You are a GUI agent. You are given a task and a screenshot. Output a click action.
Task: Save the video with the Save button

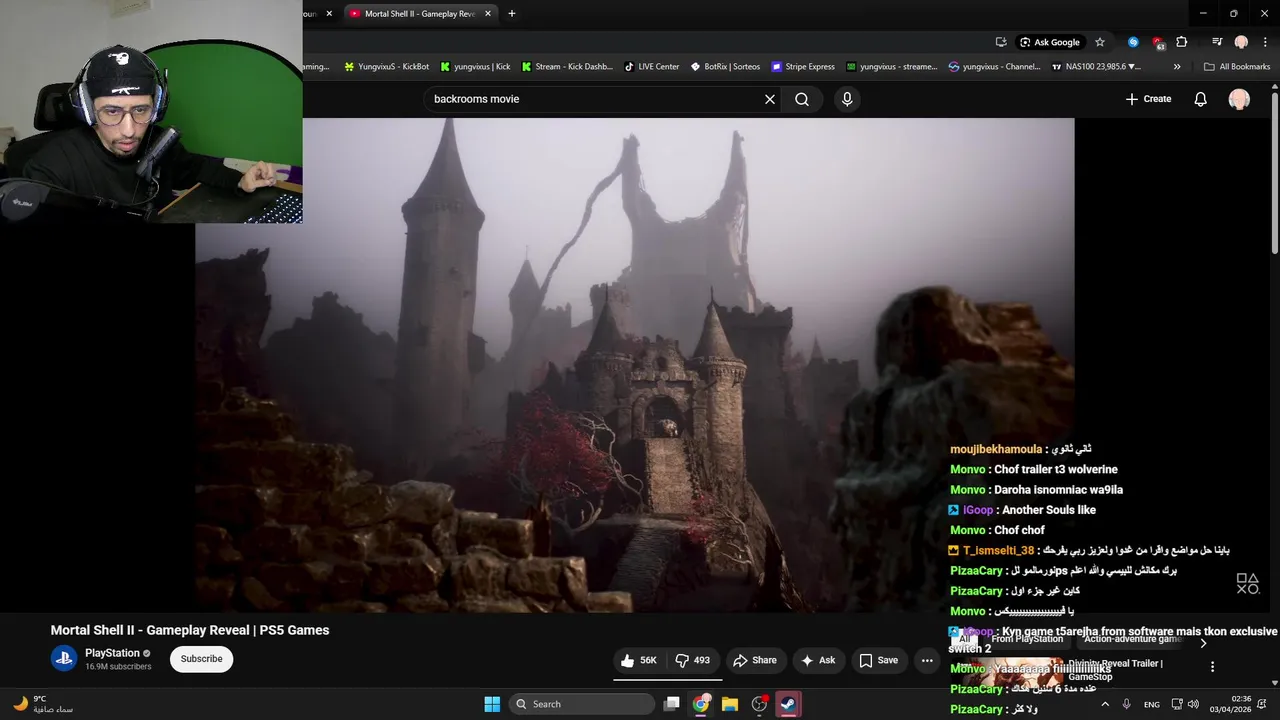click(878, 660)
